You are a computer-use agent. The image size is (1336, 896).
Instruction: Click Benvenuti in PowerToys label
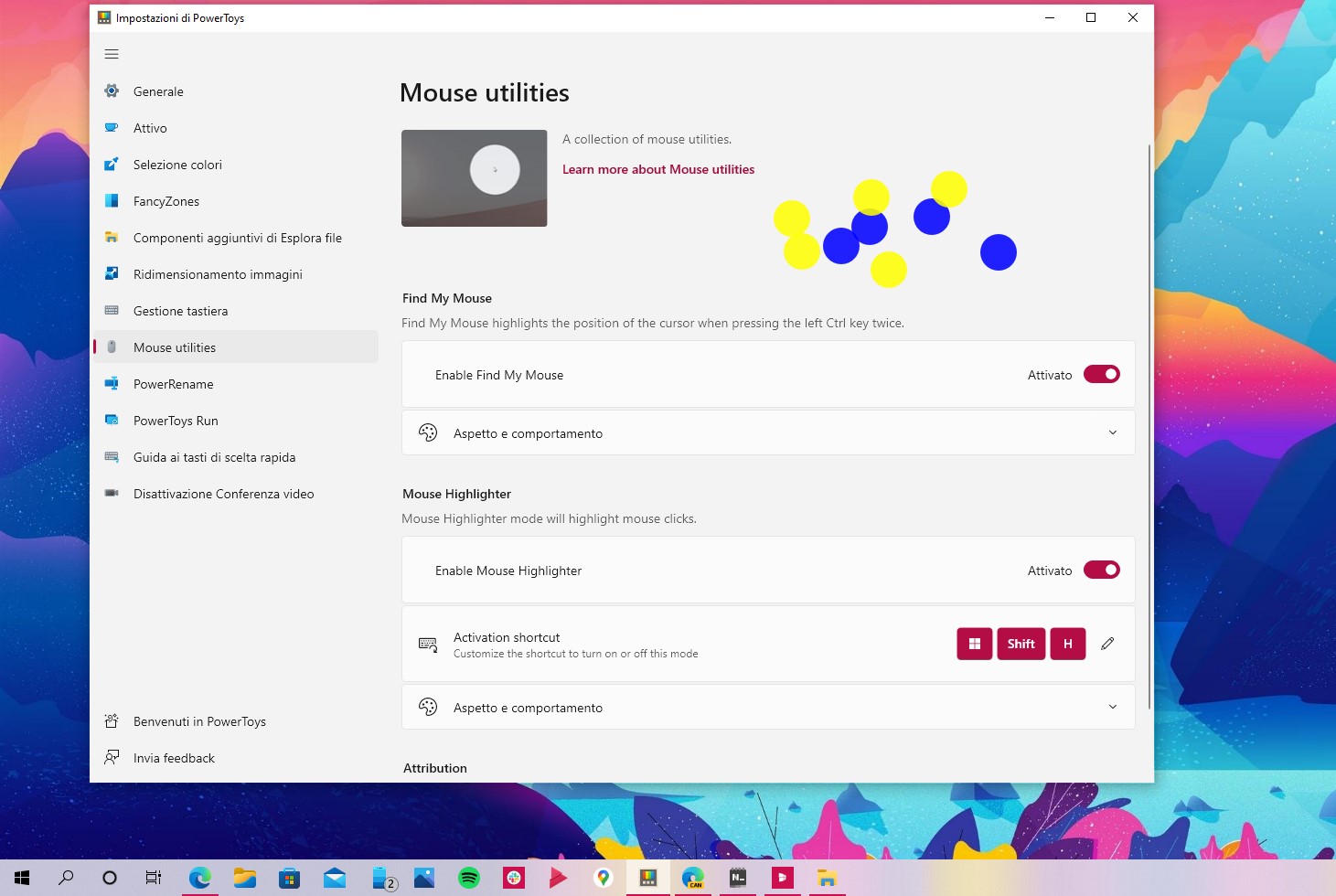point(199,721)
